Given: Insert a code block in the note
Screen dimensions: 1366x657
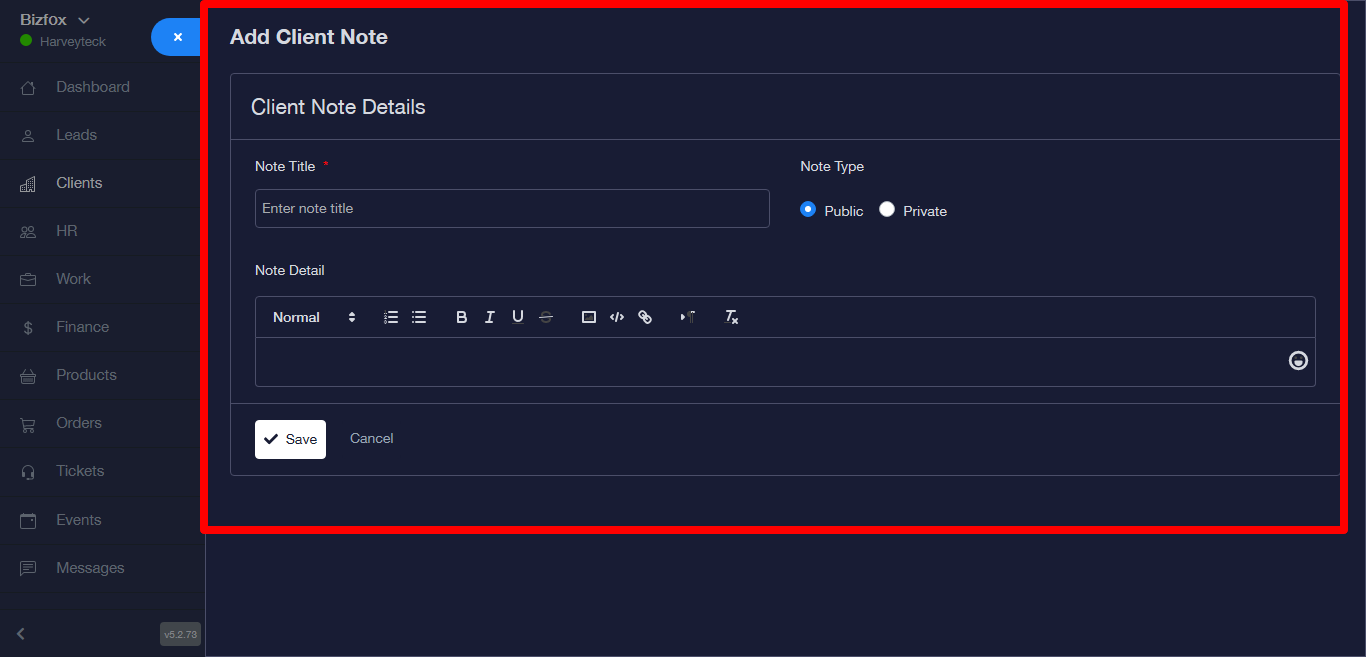Looking at the screenshot, I should coord(617,317).
